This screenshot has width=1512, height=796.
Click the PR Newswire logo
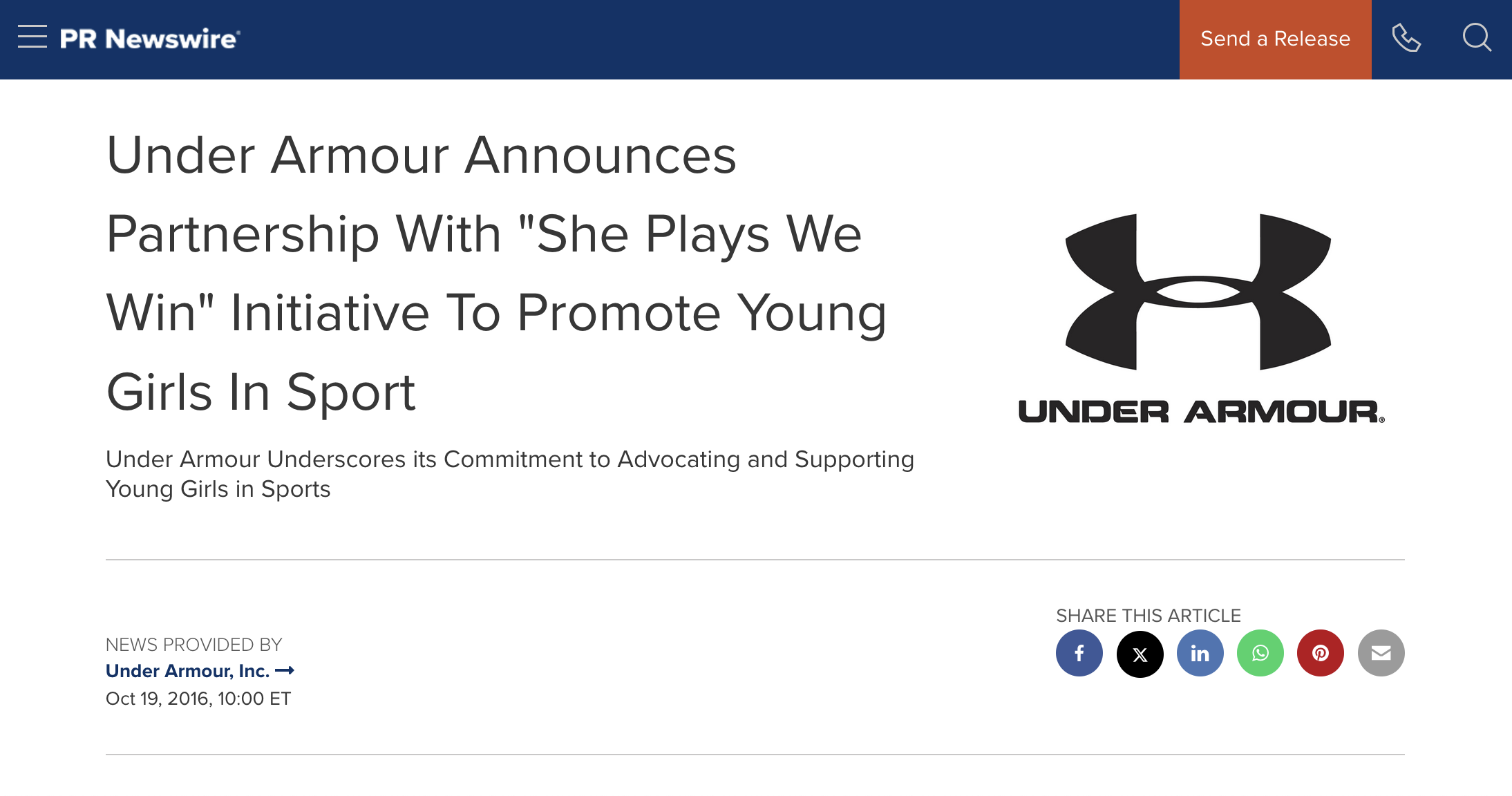pos(150,39)
